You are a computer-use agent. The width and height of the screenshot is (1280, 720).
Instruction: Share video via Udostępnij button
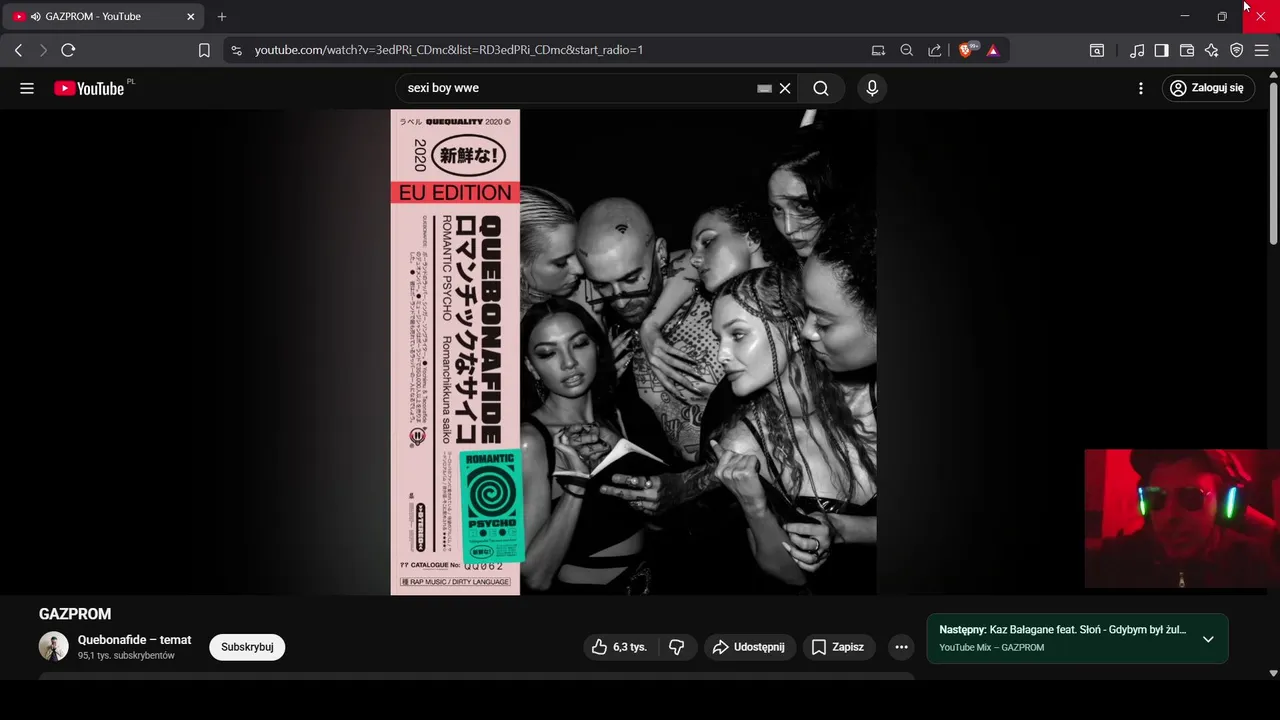pyautogui.click(x=750, y=647)
